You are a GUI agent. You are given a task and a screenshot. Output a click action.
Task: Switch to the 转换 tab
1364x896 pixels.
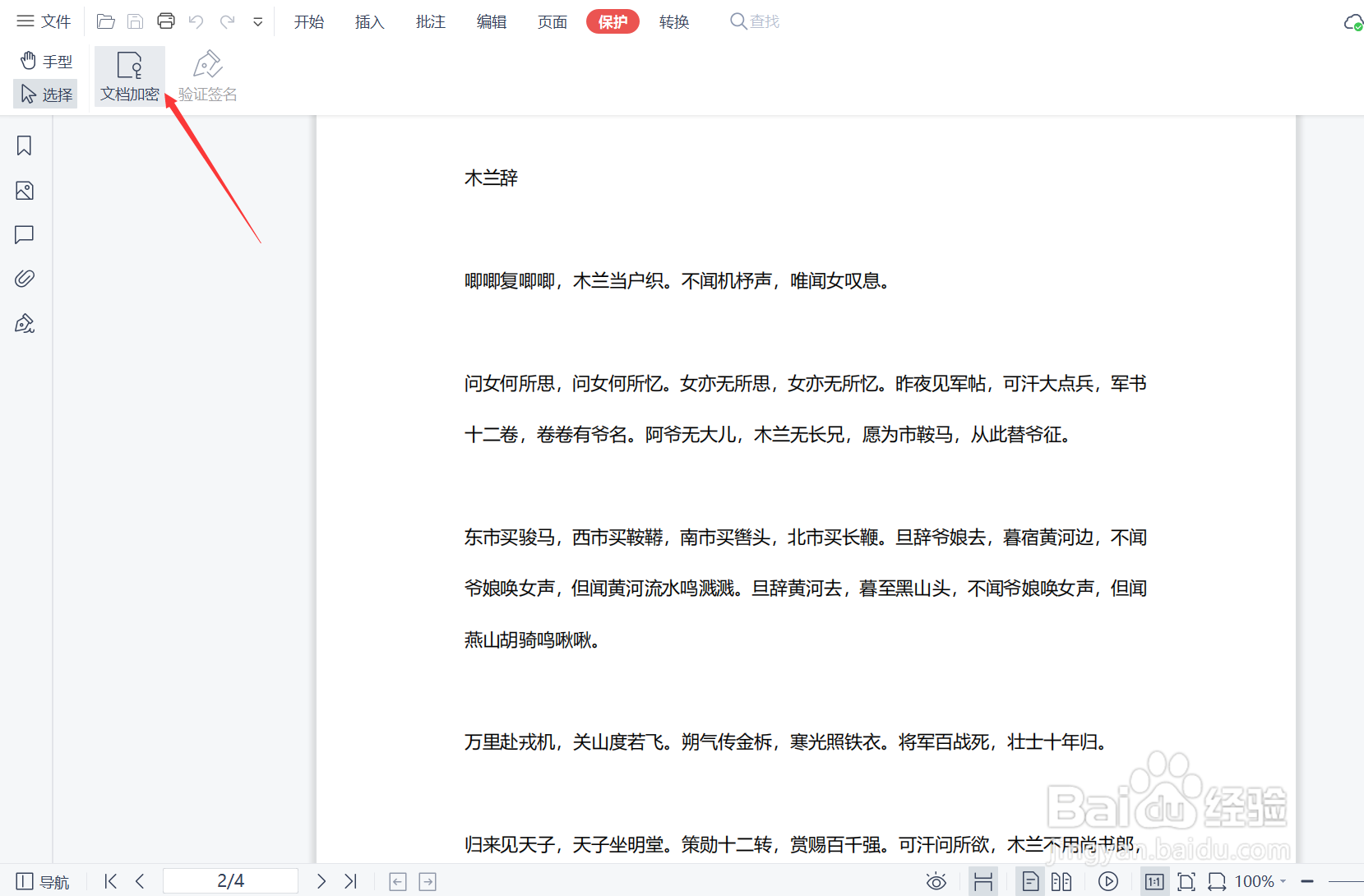pyautogui.click(x=674, y=22)
